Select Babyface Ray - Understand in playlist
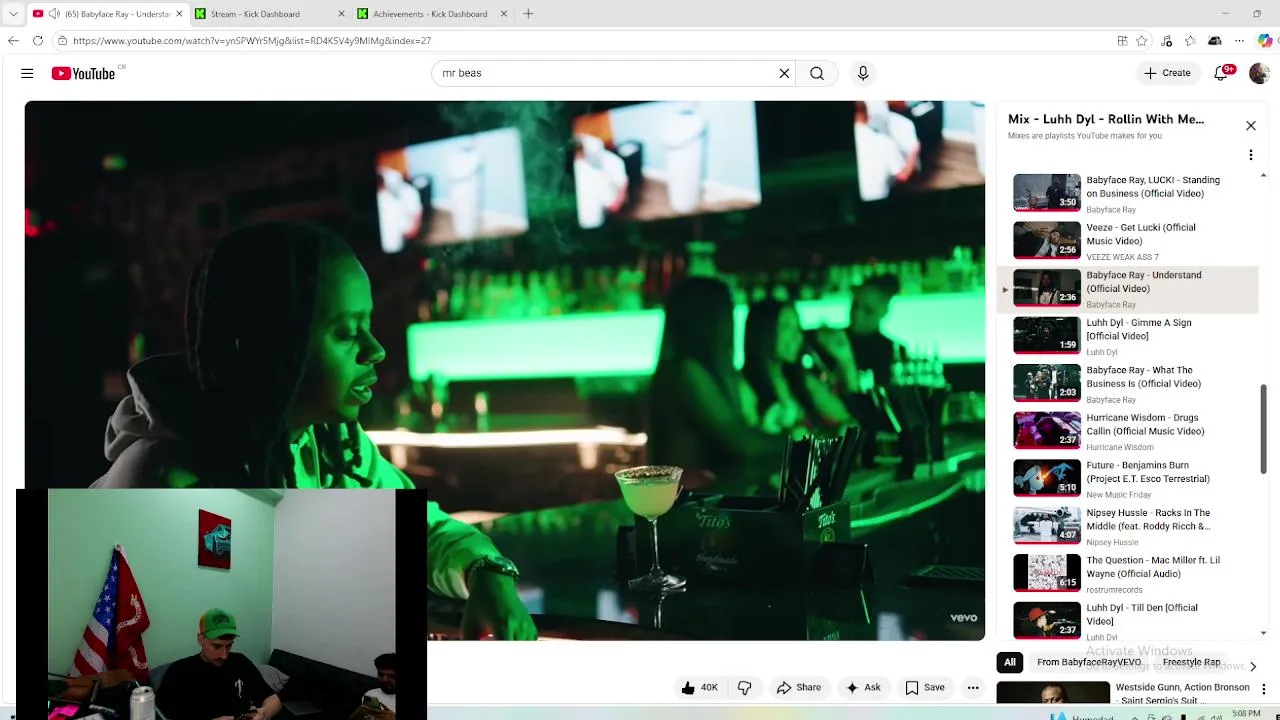 (1128, 289)
